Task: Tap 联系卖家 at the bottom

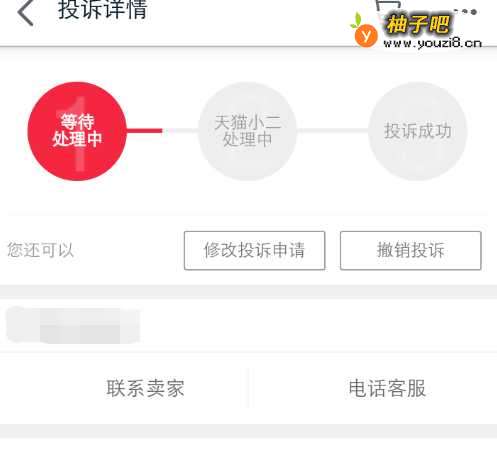Action: (145, 388)
